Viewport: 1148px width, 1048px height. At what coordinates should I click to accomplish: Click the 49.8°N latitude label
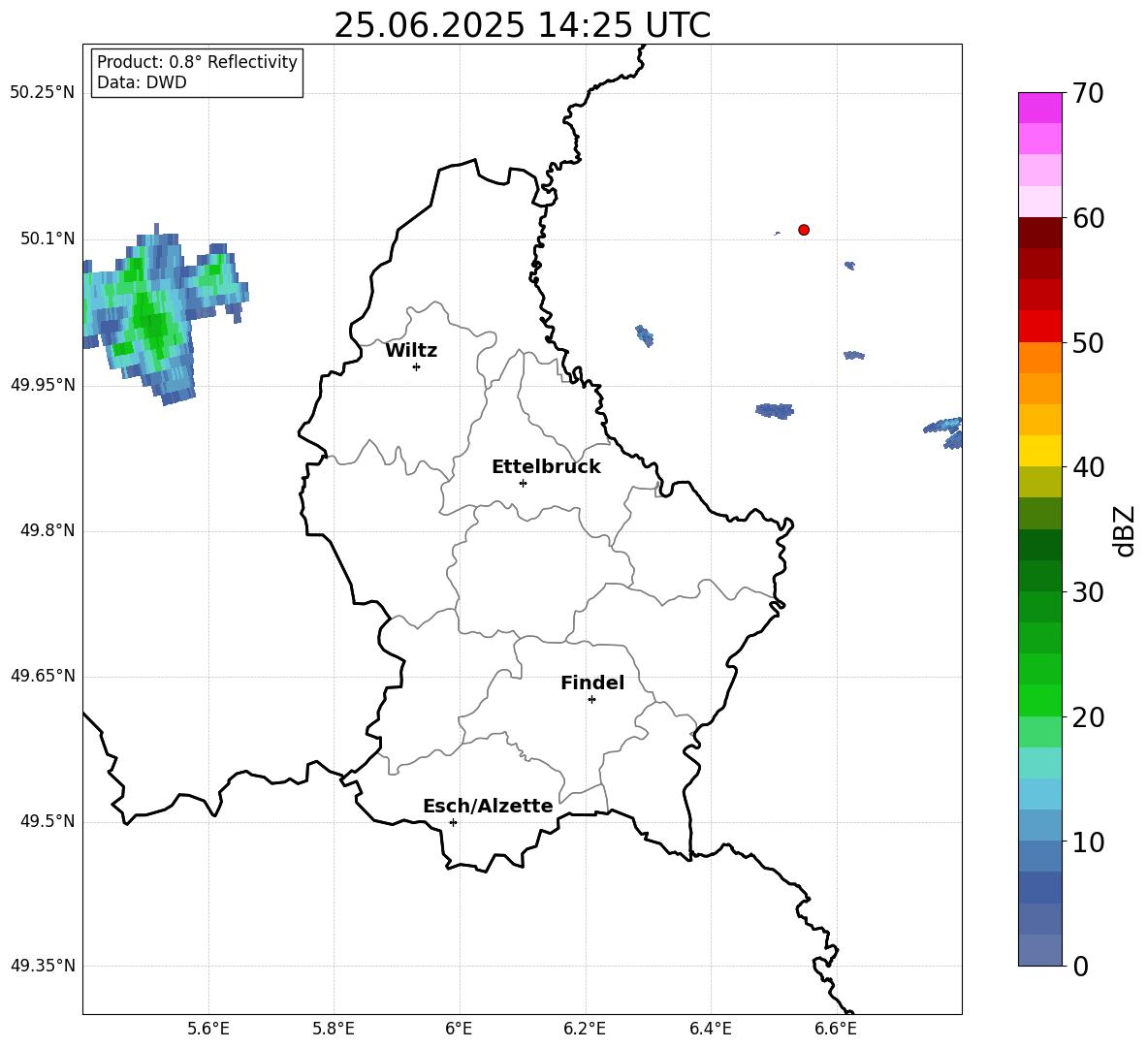coord(47,530)
